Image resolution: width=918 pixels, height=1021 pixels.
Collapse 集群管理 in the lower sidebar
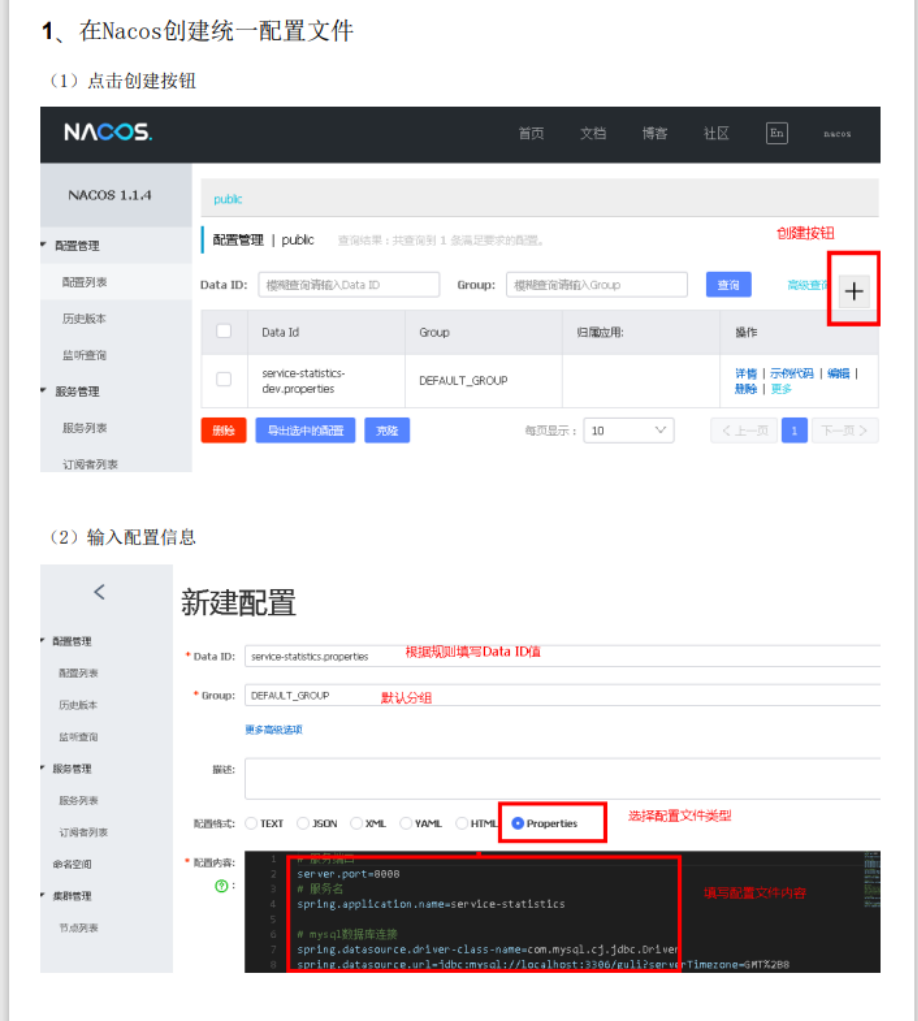click(x=43, y=895)
